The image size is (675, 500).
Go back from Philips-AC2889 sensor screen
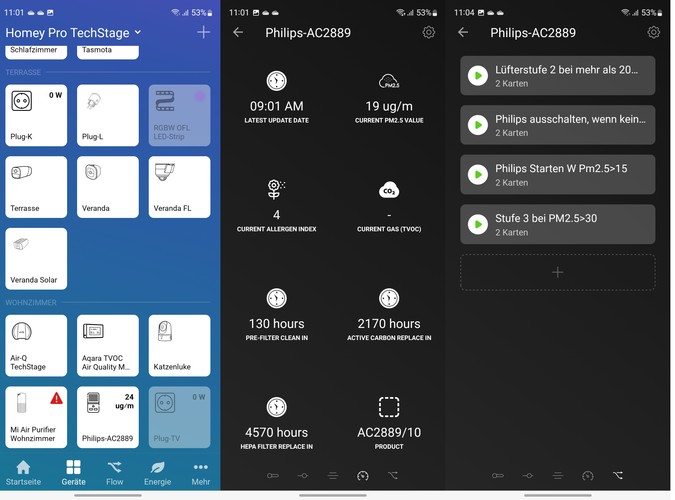238,32
